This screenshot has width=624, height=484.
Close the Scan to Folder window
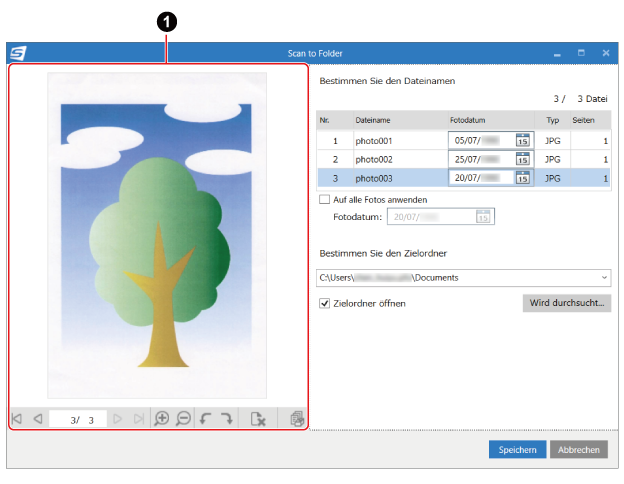[x=606, y=53]
